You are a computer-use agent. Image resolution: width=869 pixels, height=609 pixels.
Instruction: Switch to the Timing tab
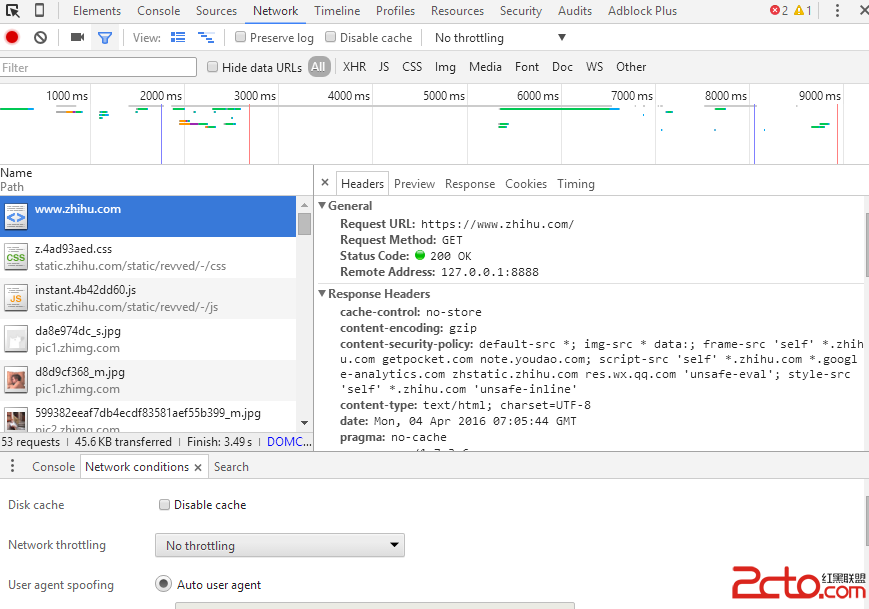[576, 183]
